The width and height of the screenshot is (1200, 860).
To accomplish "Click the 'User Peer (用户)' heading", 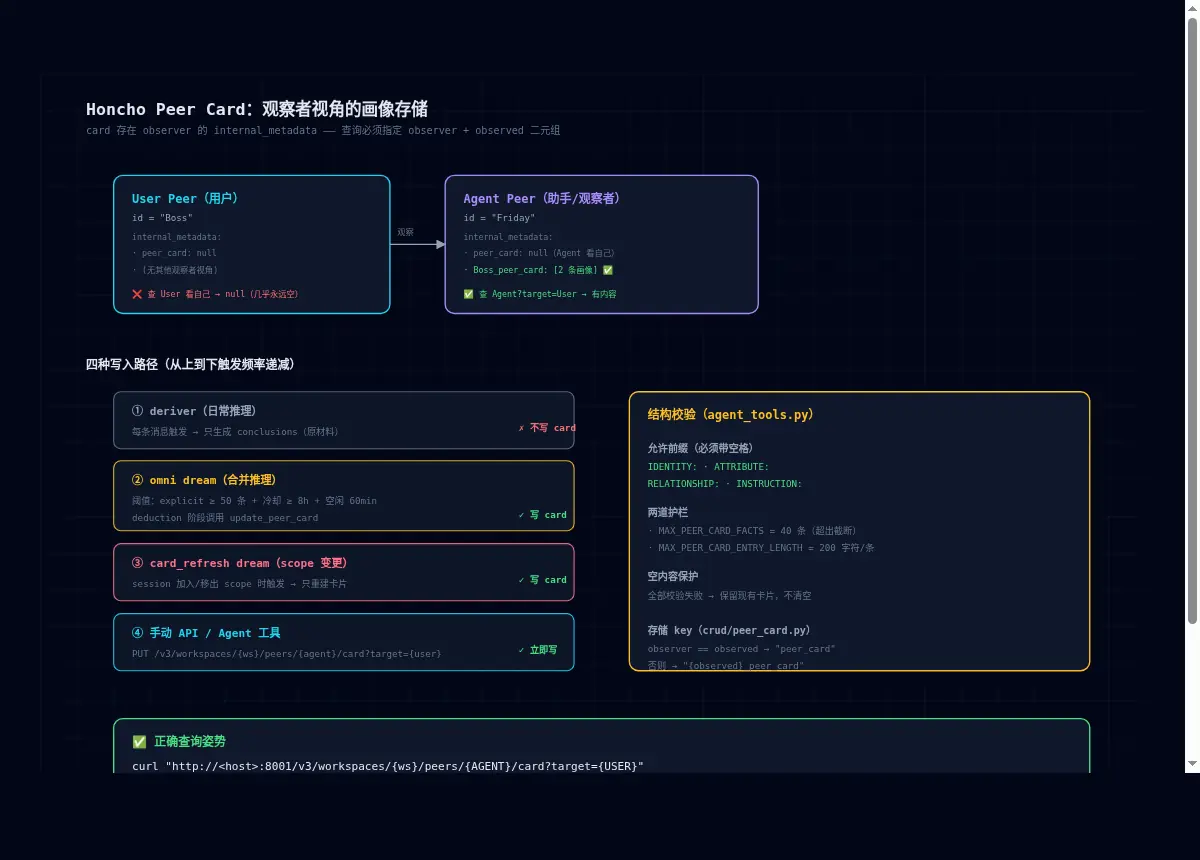I will click(x=185, y=198).
